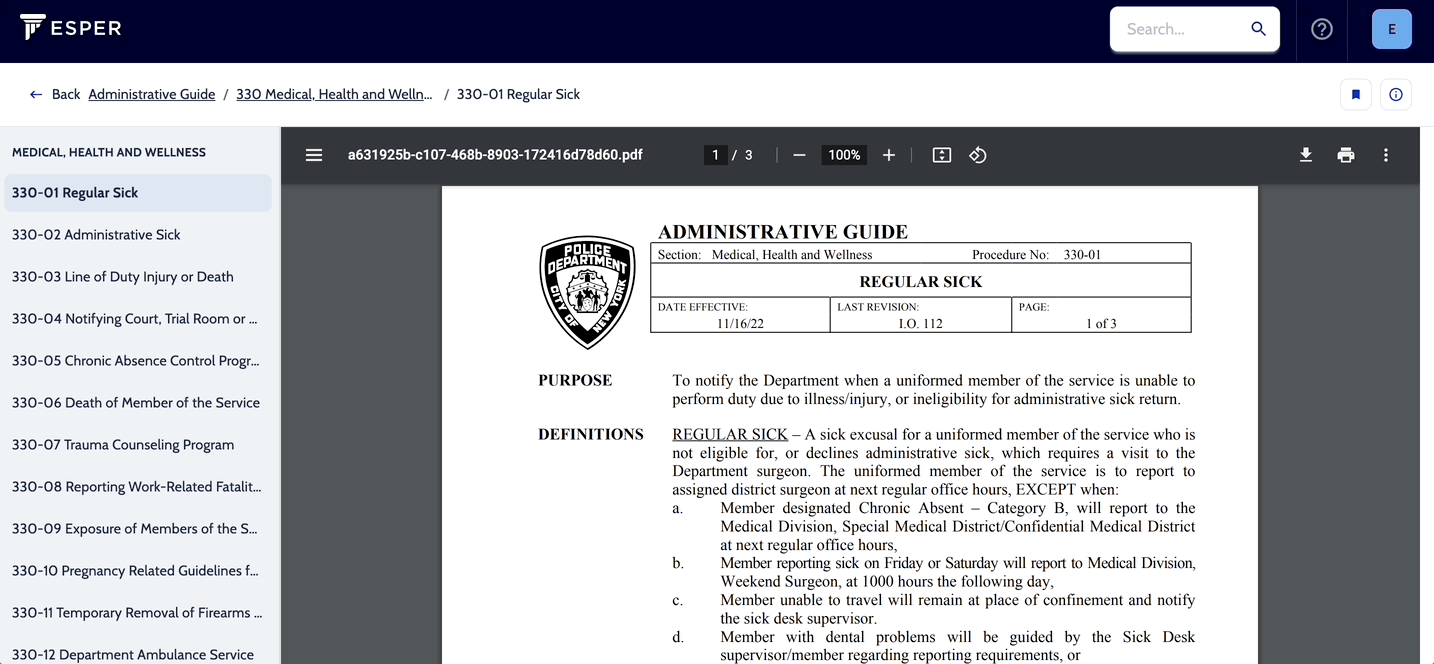The height and width of the screenshot is (664, 1434).
Task: Show document info panel
Action: 1396,95
